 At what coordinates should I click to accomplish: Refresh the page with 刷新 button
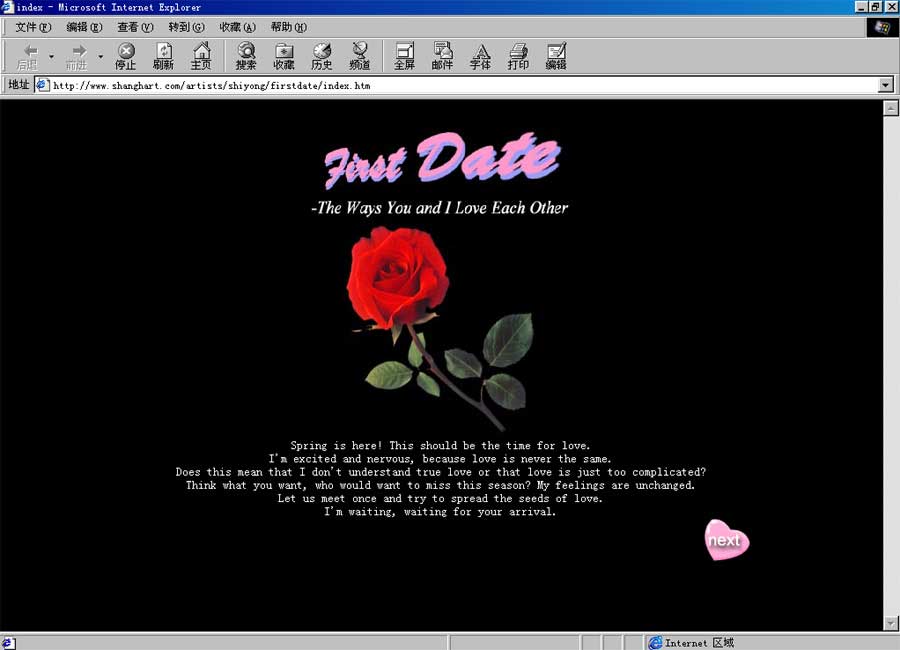tap(164, 56)
